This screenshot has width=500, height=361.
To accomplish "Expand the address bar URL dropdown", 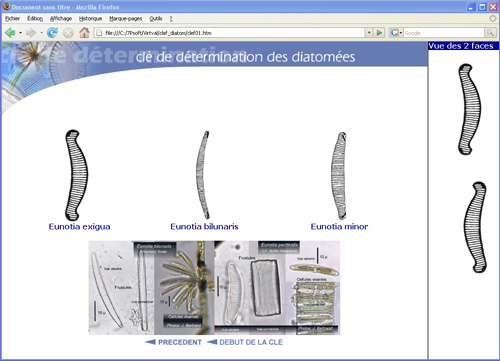I will (369, 33).
